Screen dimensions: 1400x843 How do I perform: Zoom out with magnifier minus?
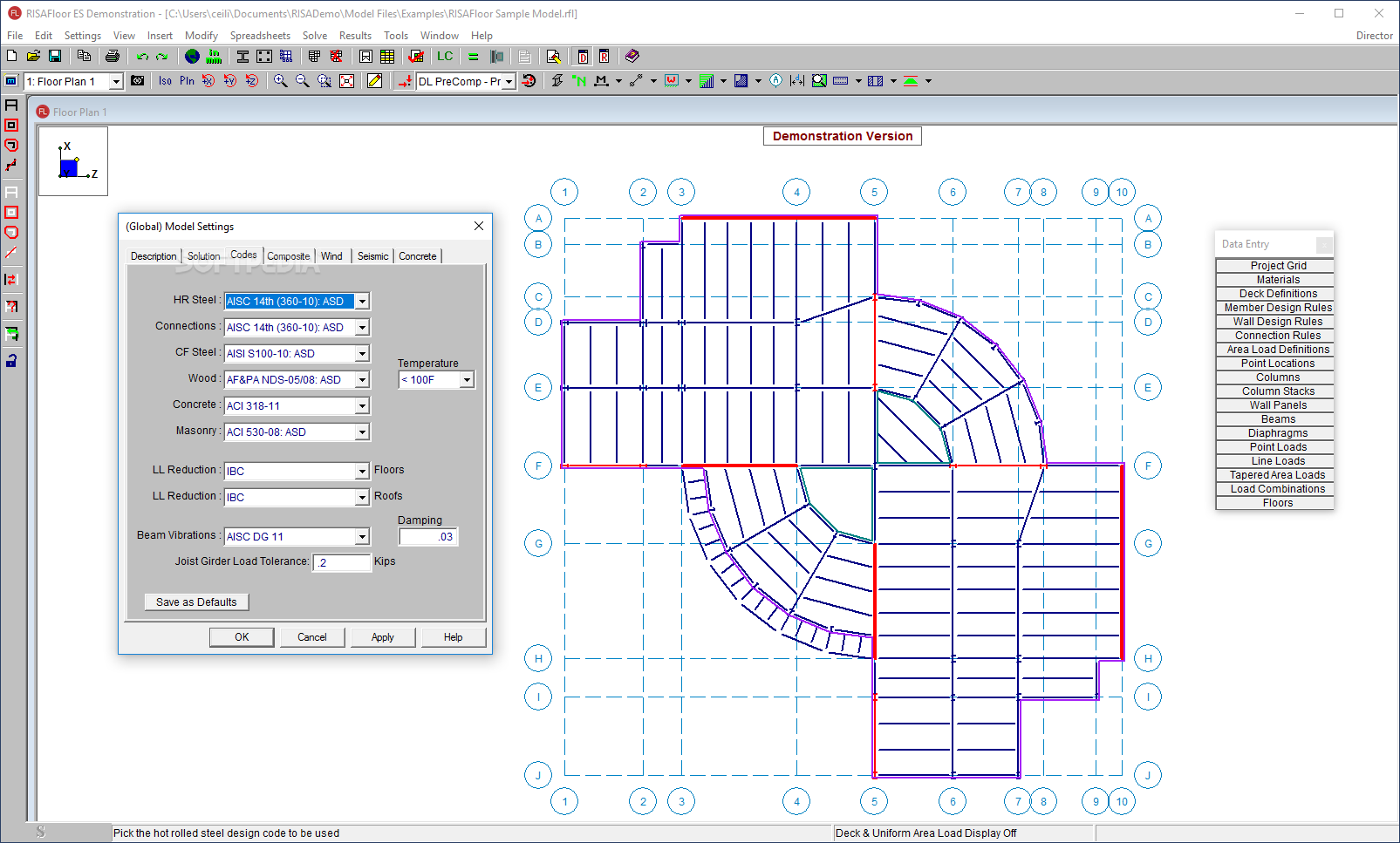[303, 80]
